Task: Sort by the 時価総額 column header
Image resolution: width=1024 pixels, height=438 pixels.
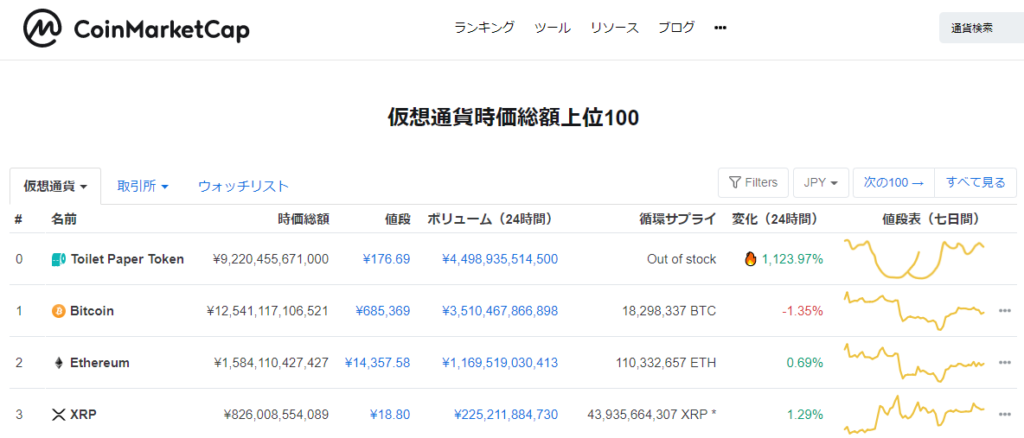Action: pos(303,219)
